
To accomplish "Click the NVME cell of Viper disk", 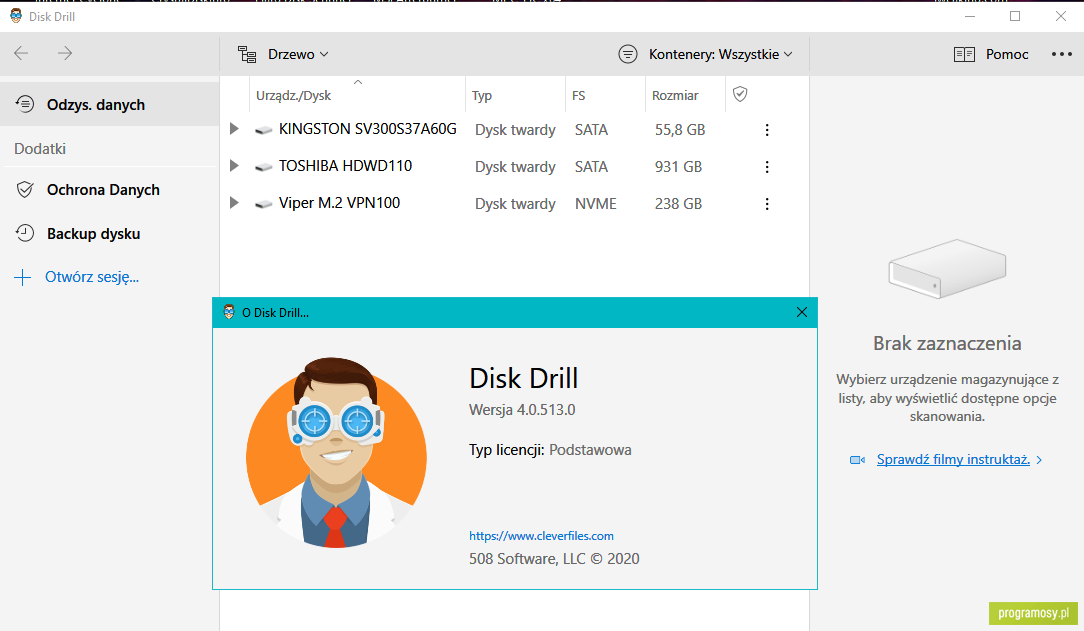I will tap(596, 204).
